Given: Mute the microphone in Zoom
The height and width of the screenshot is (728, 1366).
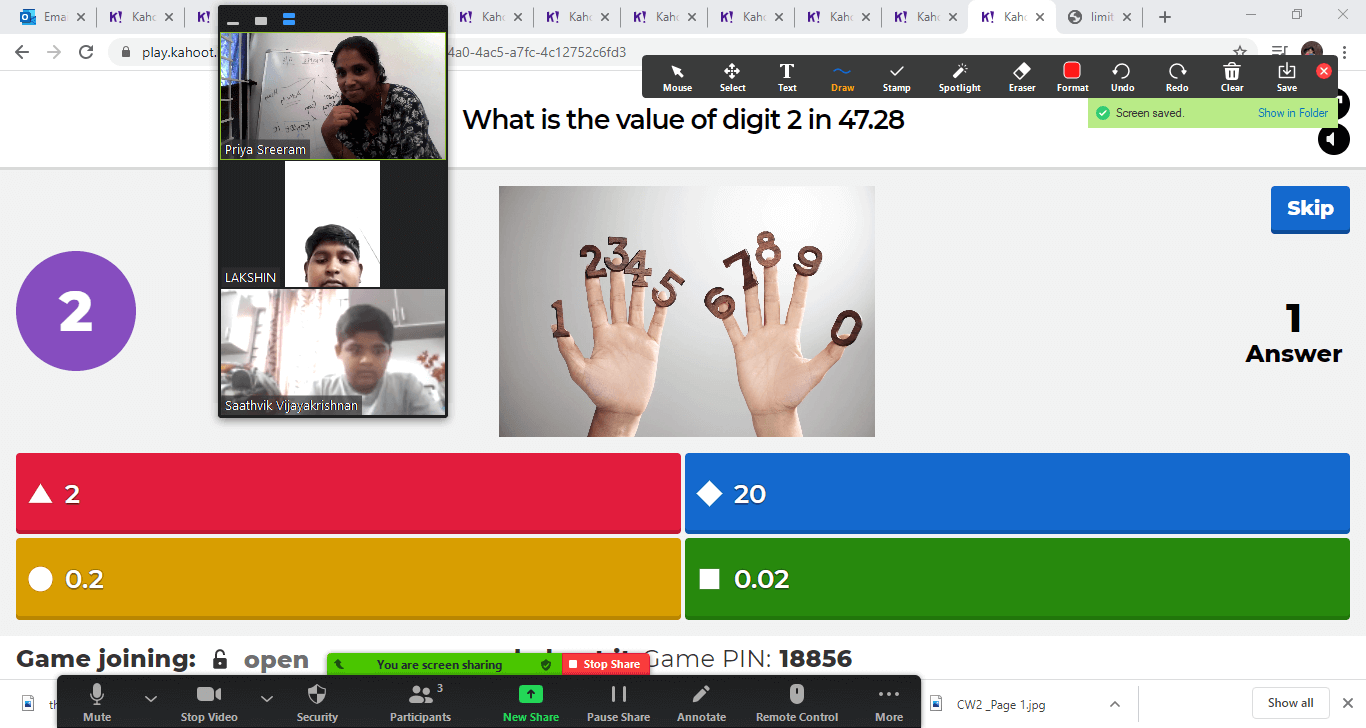Looking at the screenshot, I should coord(97,702).
